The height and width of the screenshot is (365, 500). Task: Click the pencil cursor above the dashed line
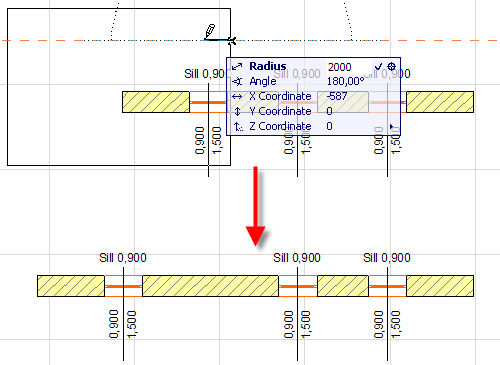coord(210,31)
